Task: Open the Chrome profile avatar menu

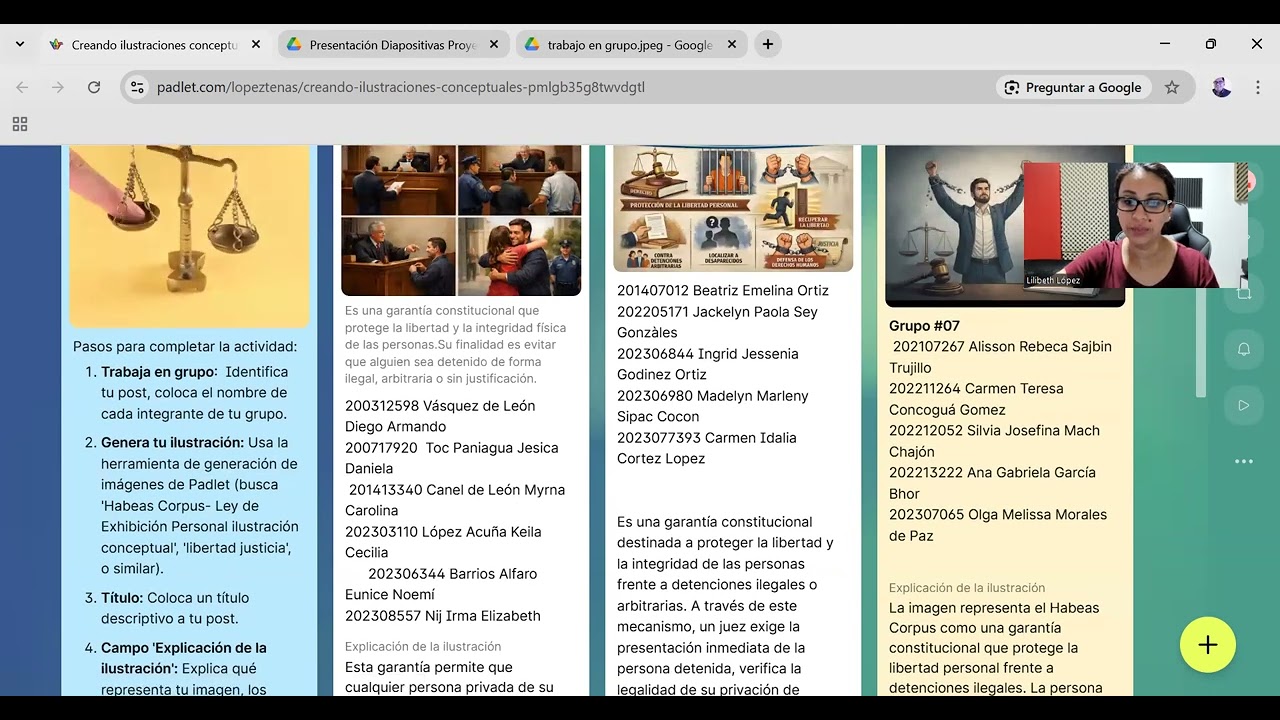Action: 1221,87
